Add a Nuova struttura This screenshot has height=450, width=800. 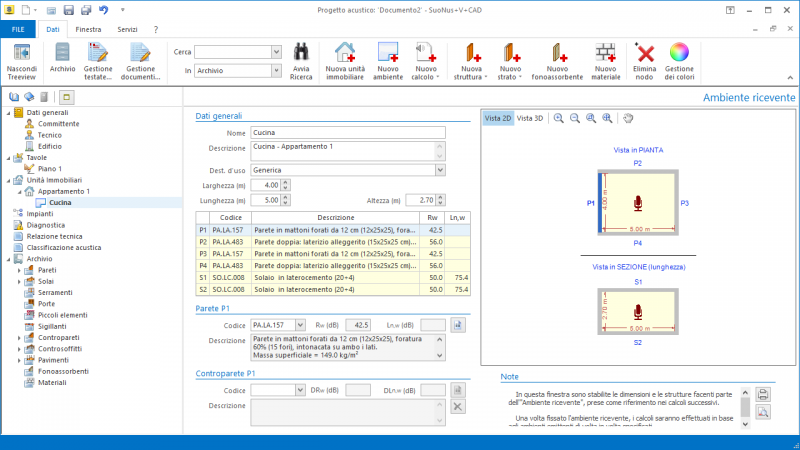(471, 61)
